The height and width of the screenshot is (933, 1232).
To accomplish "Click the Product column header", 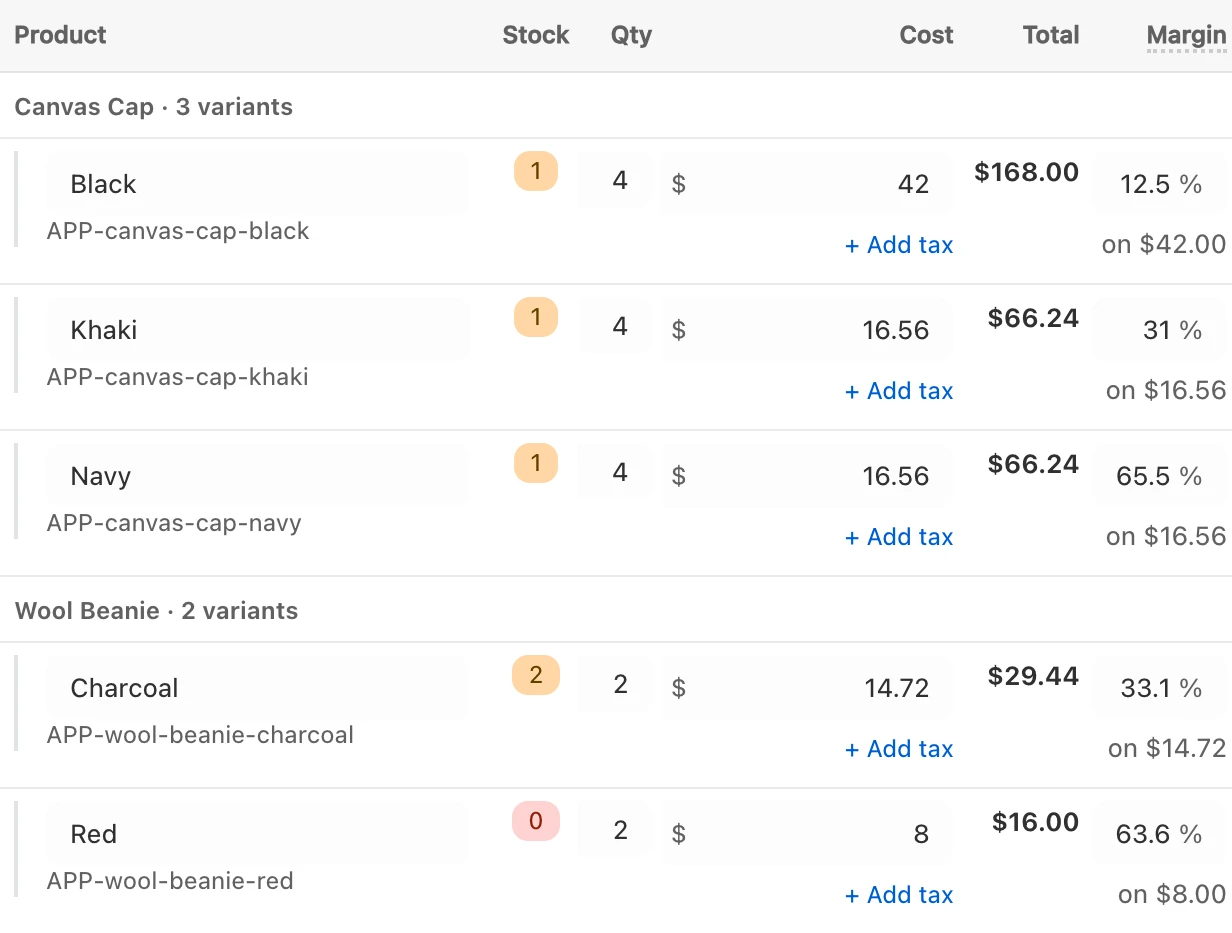I will [60, 35].
